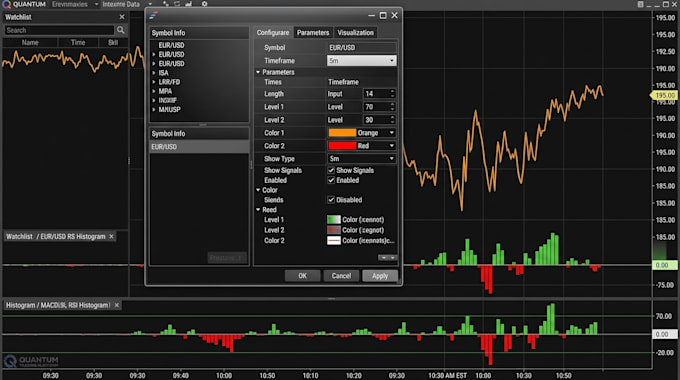This screenshot has width=680, height=380.
Task: Toggle the Enabled checkbox
Action: [x=331, y=180]
